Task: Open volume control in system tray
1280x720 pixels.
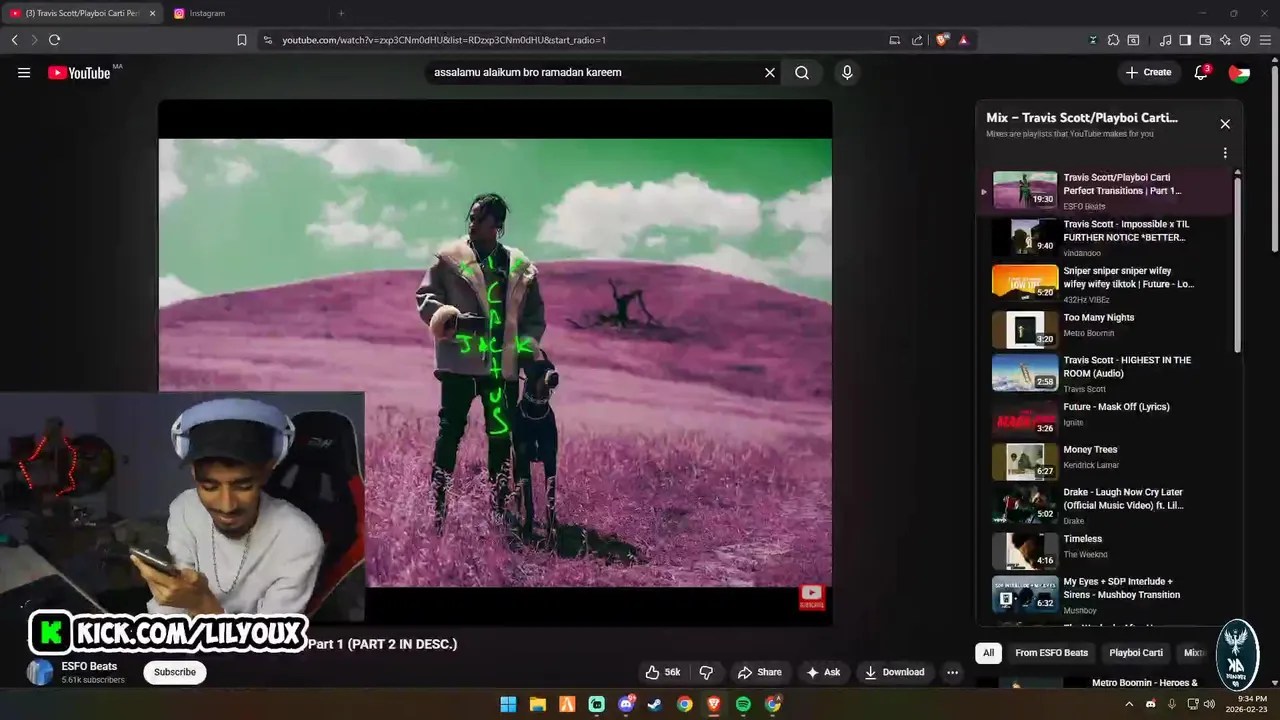Action: 1209,704
